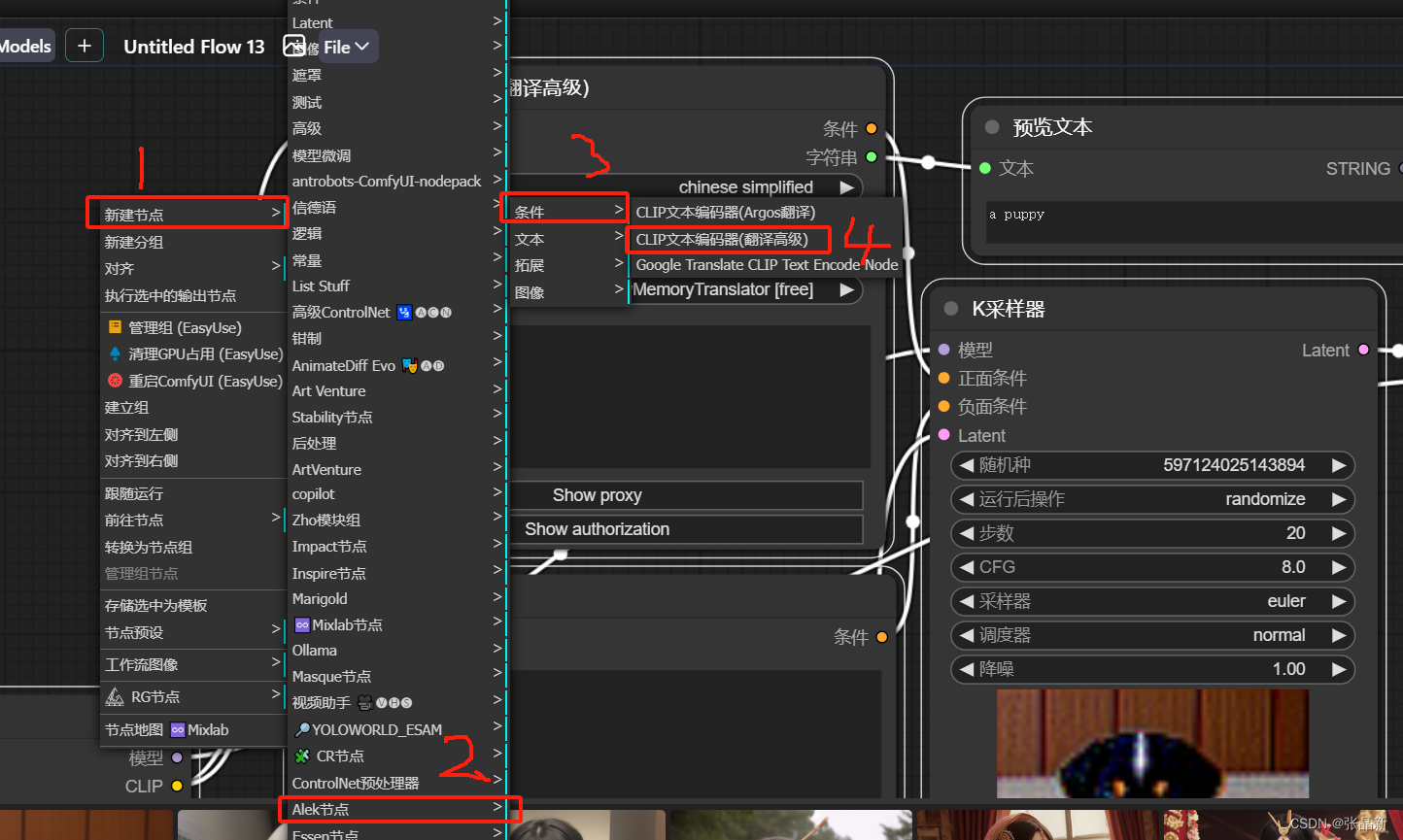Select 存储选中为模板 entry
The image size is (1403, 840).
click(x=192, y=605)
